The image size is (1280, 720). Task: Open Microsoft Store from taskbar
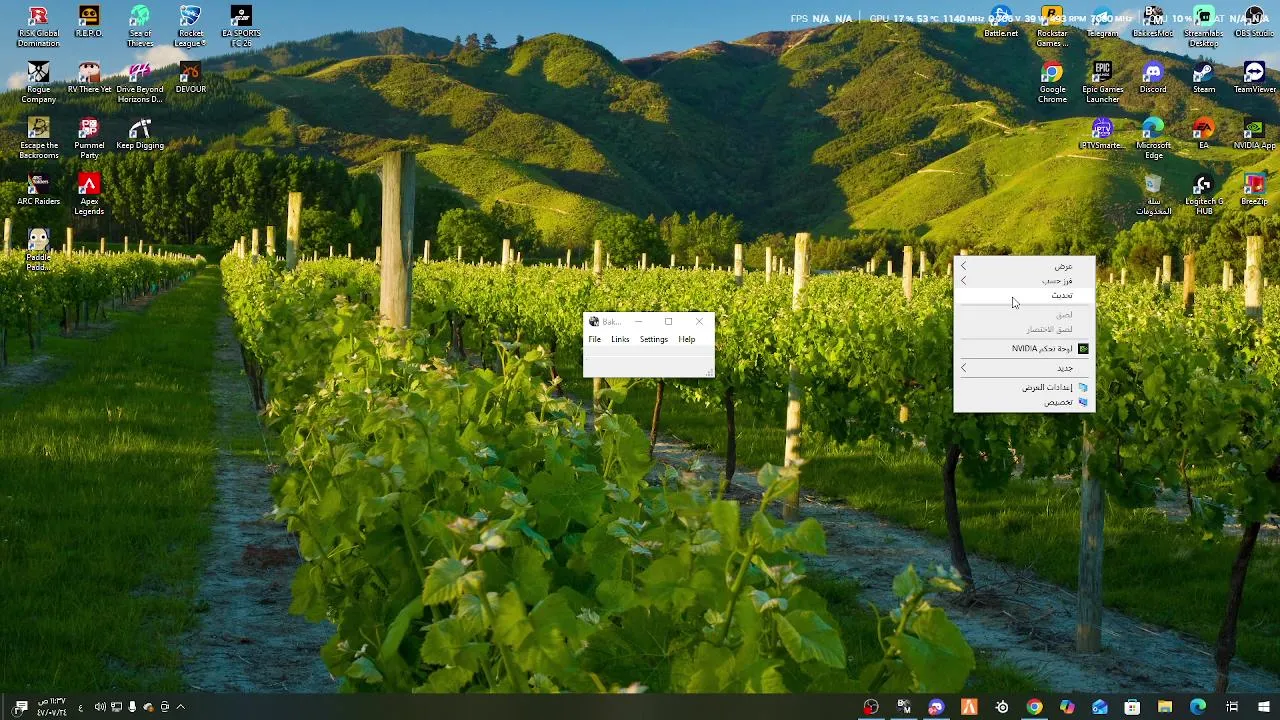(x=1132, y=707)
